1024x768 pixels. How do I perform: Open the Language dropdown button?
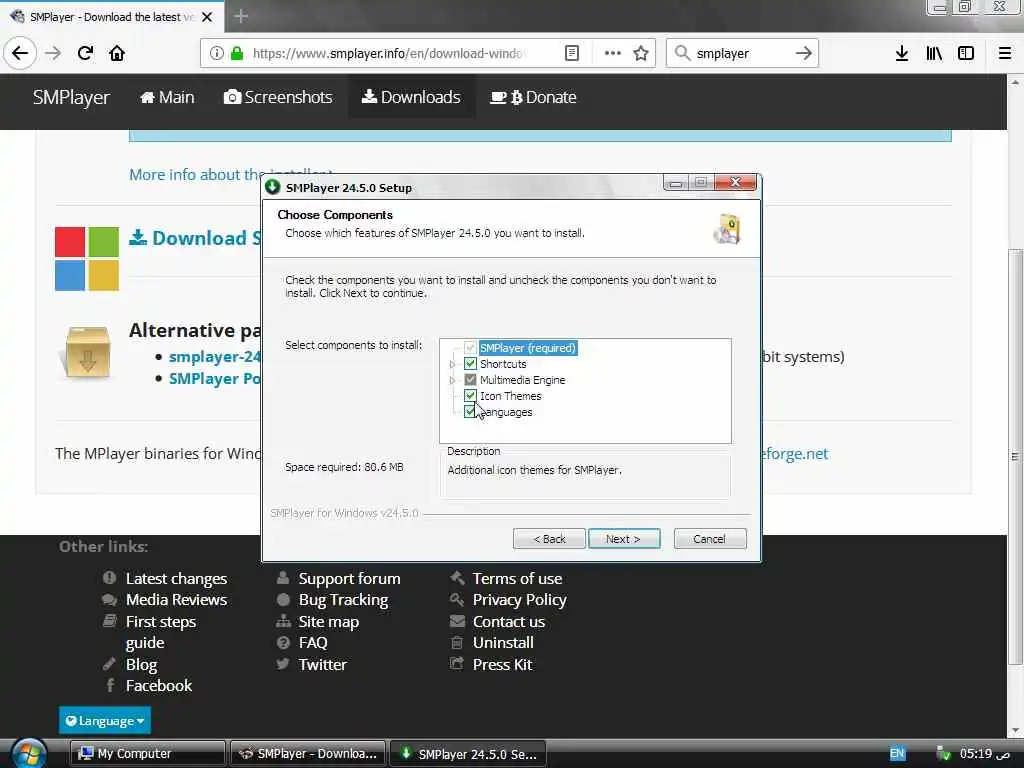click(x=104, y=720)
